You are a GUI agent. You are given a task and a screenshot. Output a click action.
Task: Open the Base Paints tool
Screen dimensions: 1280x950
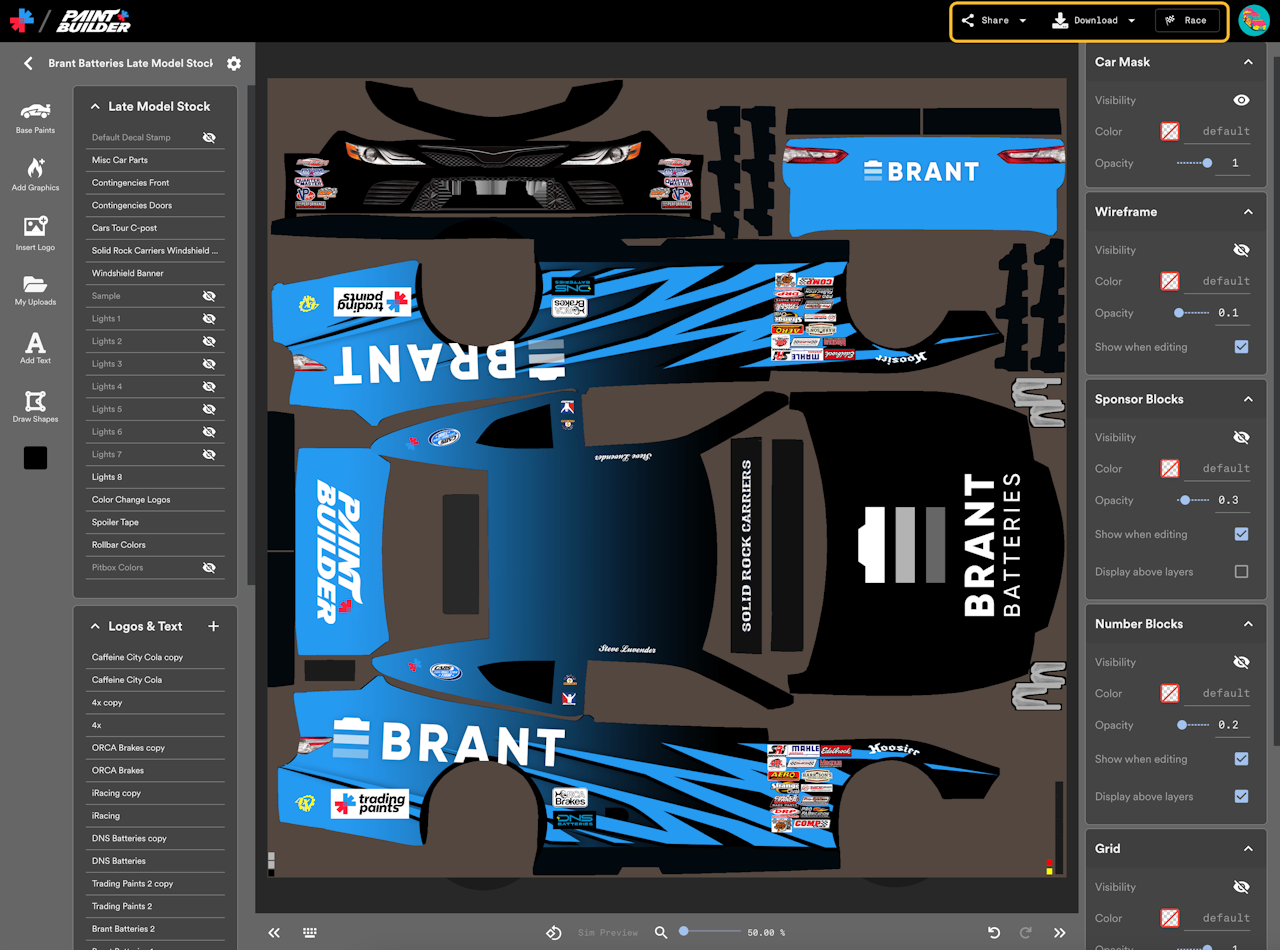[x=35, y=116]
